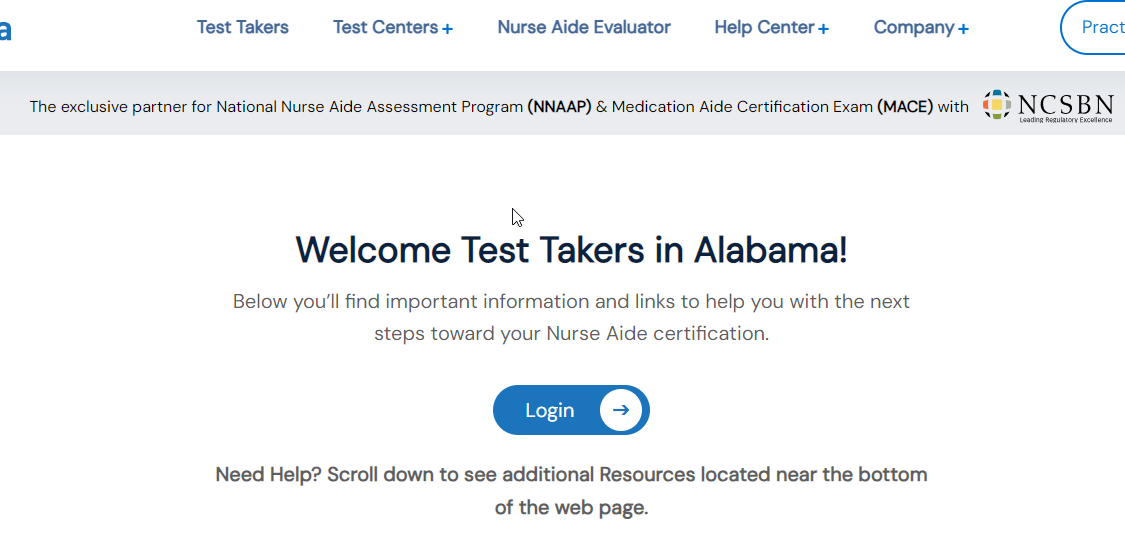Click the Need Help resources notice text
This screenshot has width=1125, height=549.
571,491
